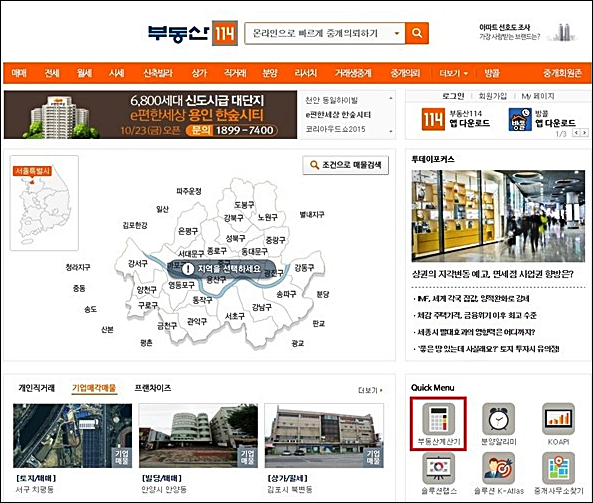Click the 방콜 app download icon

point(520,120)
